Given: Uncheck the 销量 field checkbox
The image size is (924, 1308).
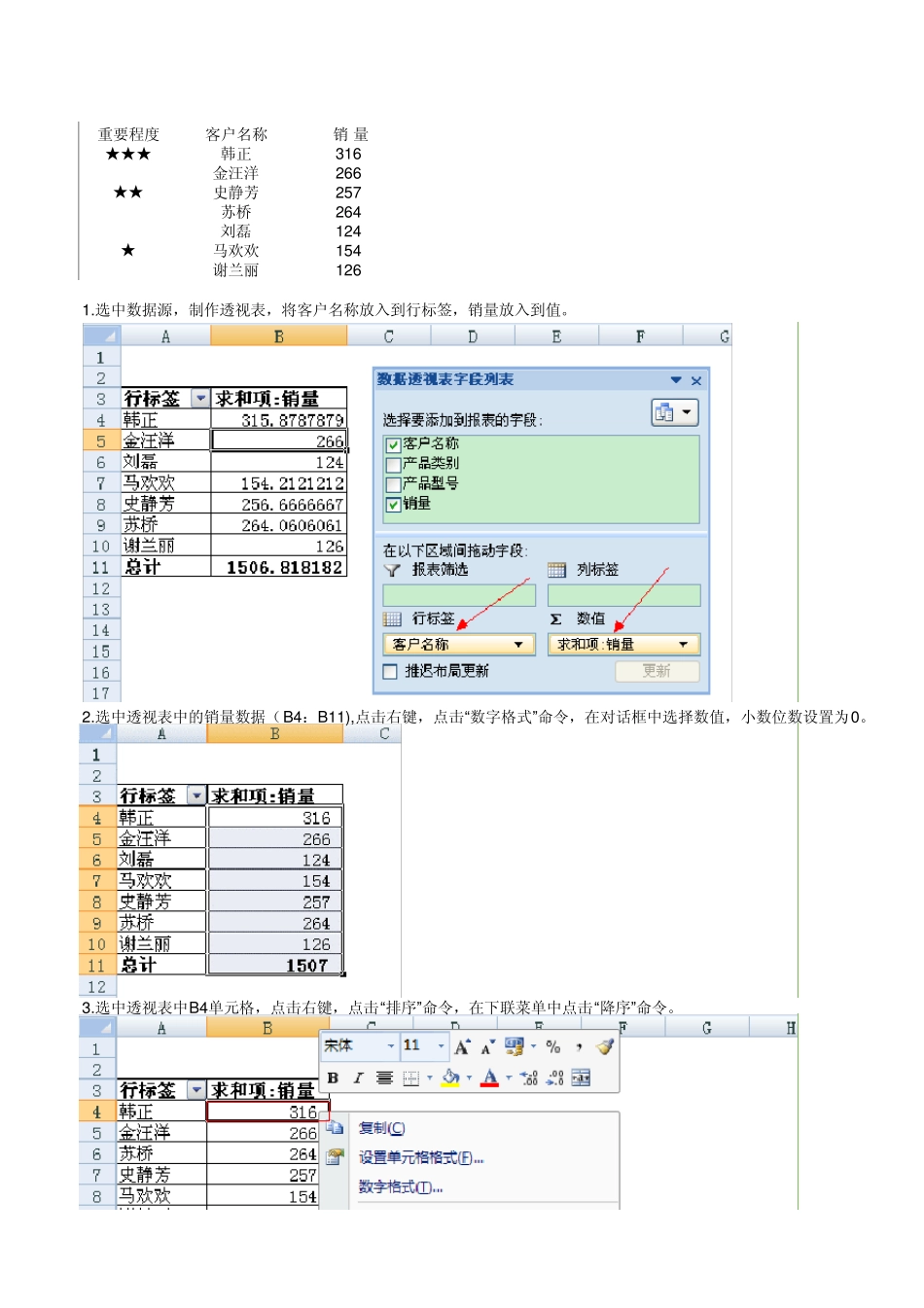Looking at the screenshot, I should tap(393, 505).
